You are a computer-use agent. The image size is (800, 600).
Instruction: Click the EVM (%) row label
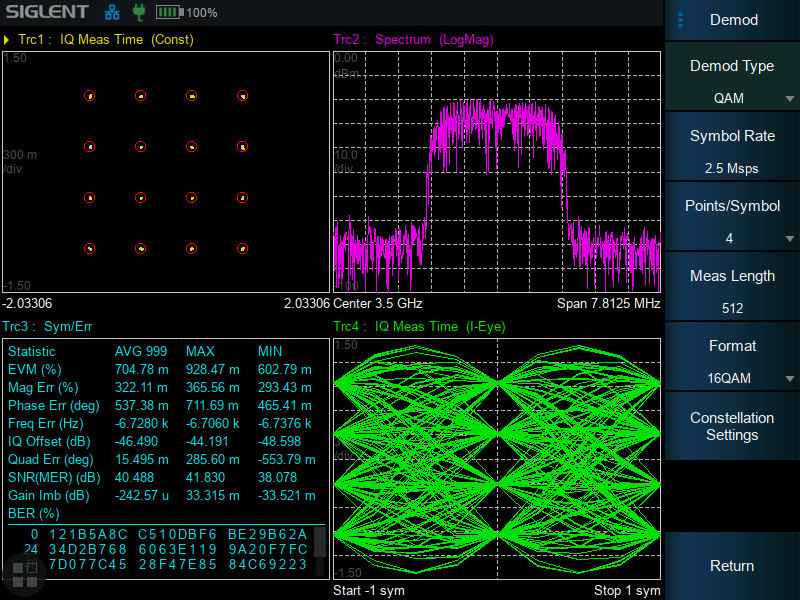[x=34, y=369]
